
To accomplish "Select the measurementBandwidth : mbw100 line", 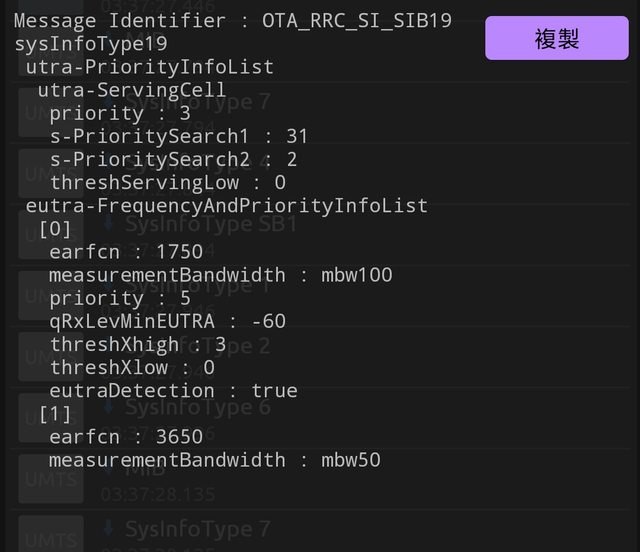I will click(220, 275).
